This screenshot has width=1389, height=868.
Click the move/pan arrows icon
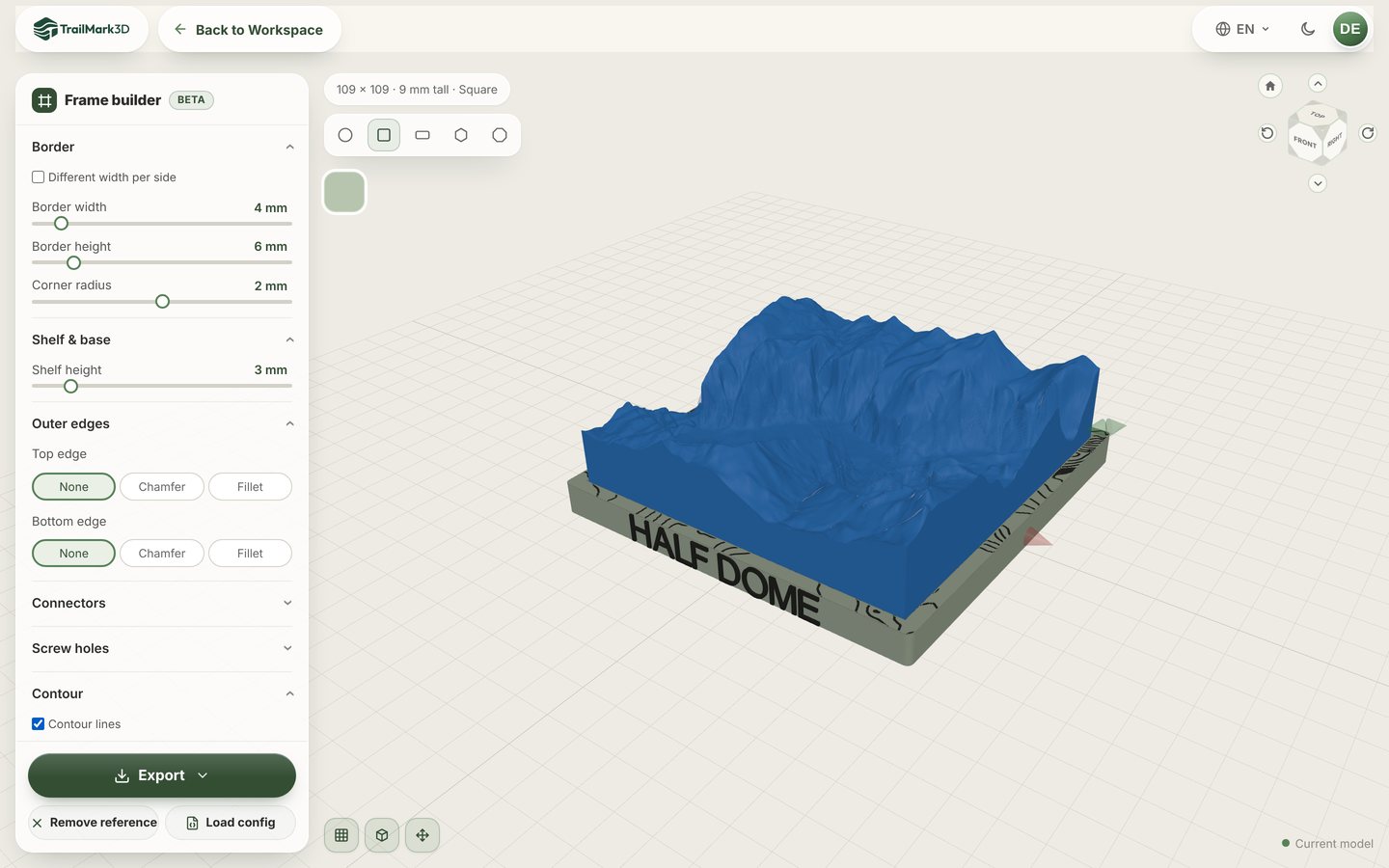(422, 835)
